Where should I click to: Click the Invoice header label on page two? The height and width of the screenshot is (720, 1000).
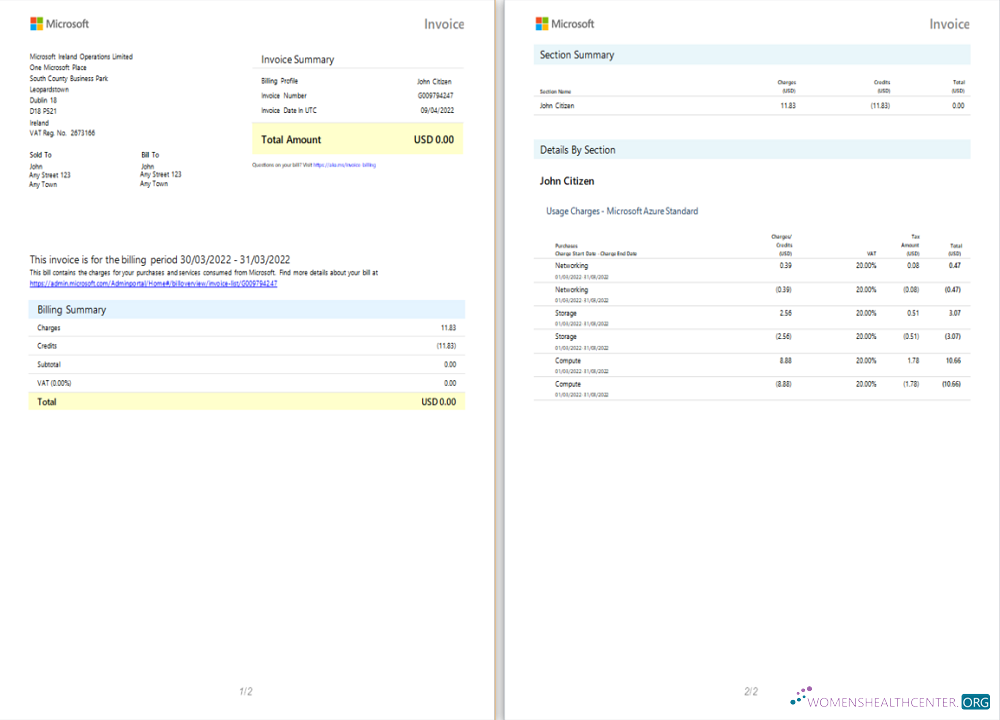(948, 23)
